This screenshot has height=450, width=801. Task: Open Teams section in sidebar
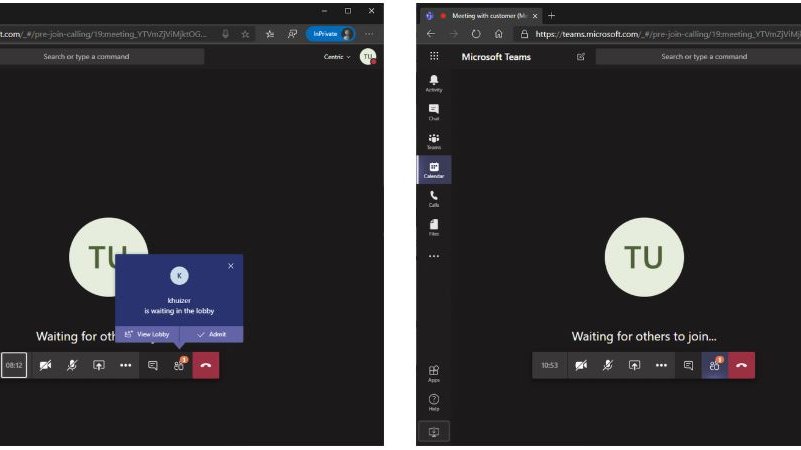click(x=434, y=141)
